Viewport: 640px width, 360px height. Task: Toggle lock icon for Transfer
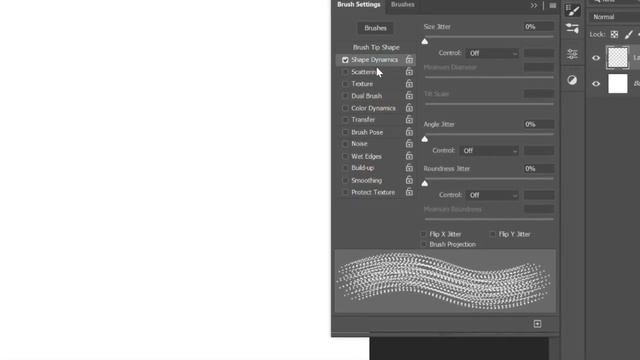click(x=409, y=120)
